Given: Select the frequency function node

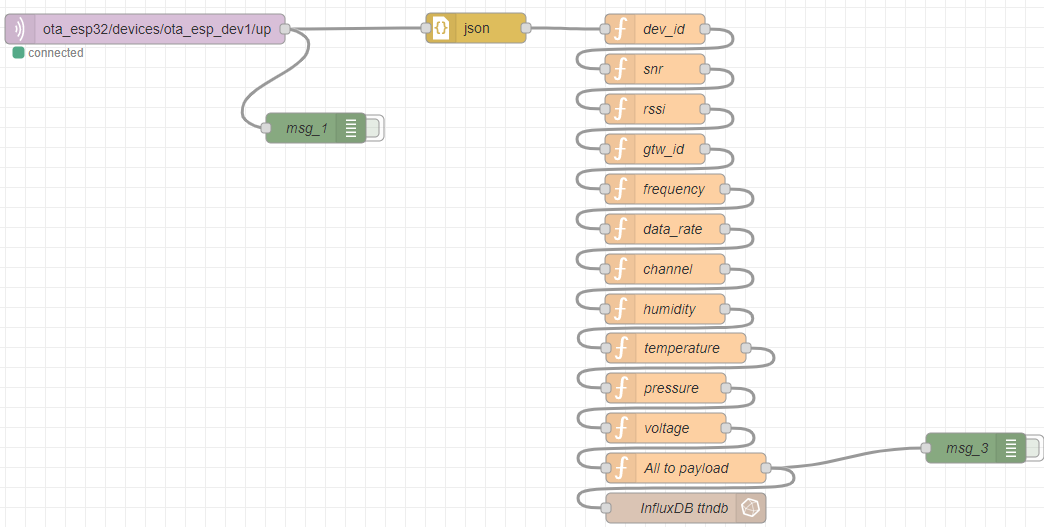Looking at the screenshot, I should click(x=665, y=189).
